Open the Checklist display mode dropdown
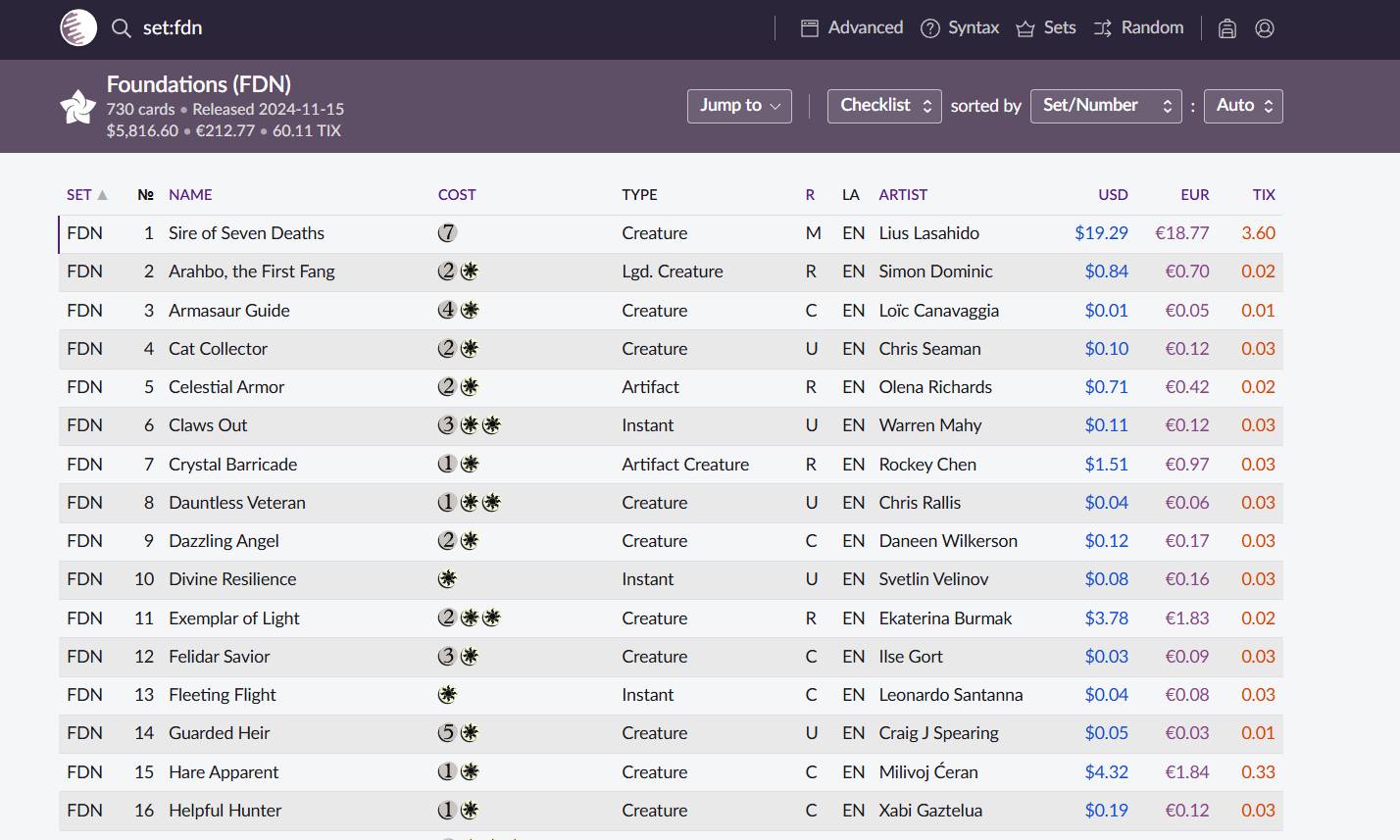The width and height of the screenshot is (1400, 840). click(x=884, y=106)
